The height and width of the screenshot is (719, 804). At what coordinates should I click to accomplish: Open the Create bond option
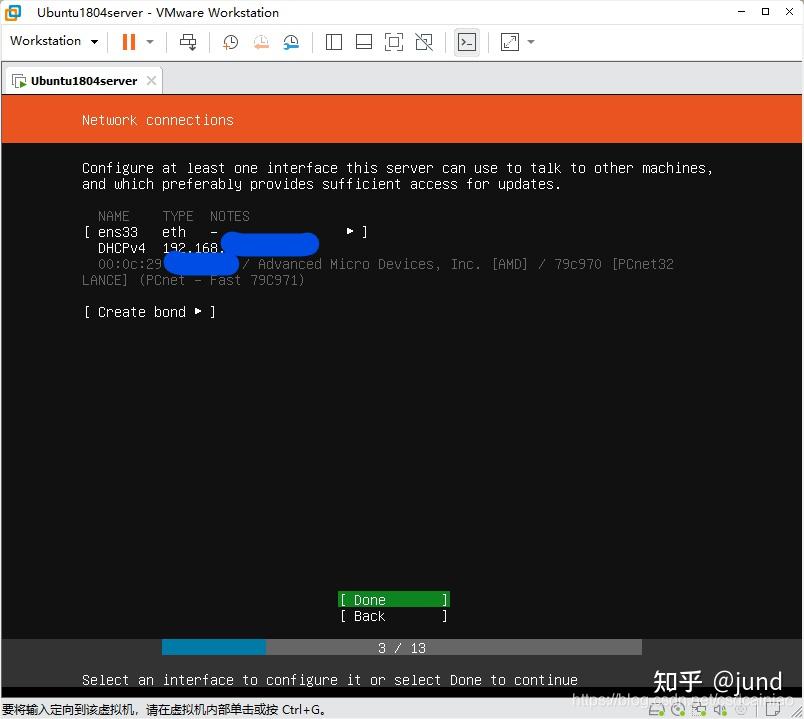point(149,311)
